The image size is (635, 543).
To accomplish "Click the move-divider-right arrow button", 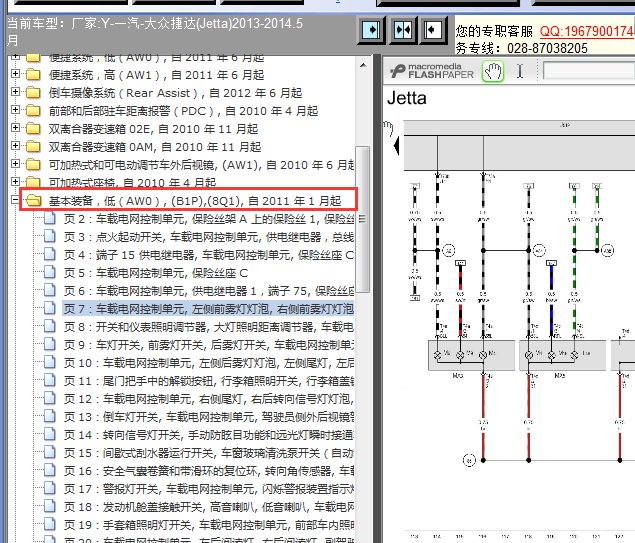I will coord(371,30).
